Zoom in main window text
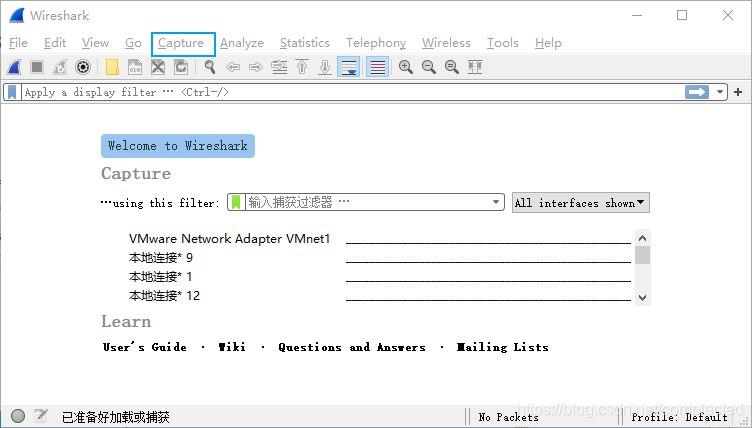The height and width of the screenshot is (428, 752). (406, 67)
